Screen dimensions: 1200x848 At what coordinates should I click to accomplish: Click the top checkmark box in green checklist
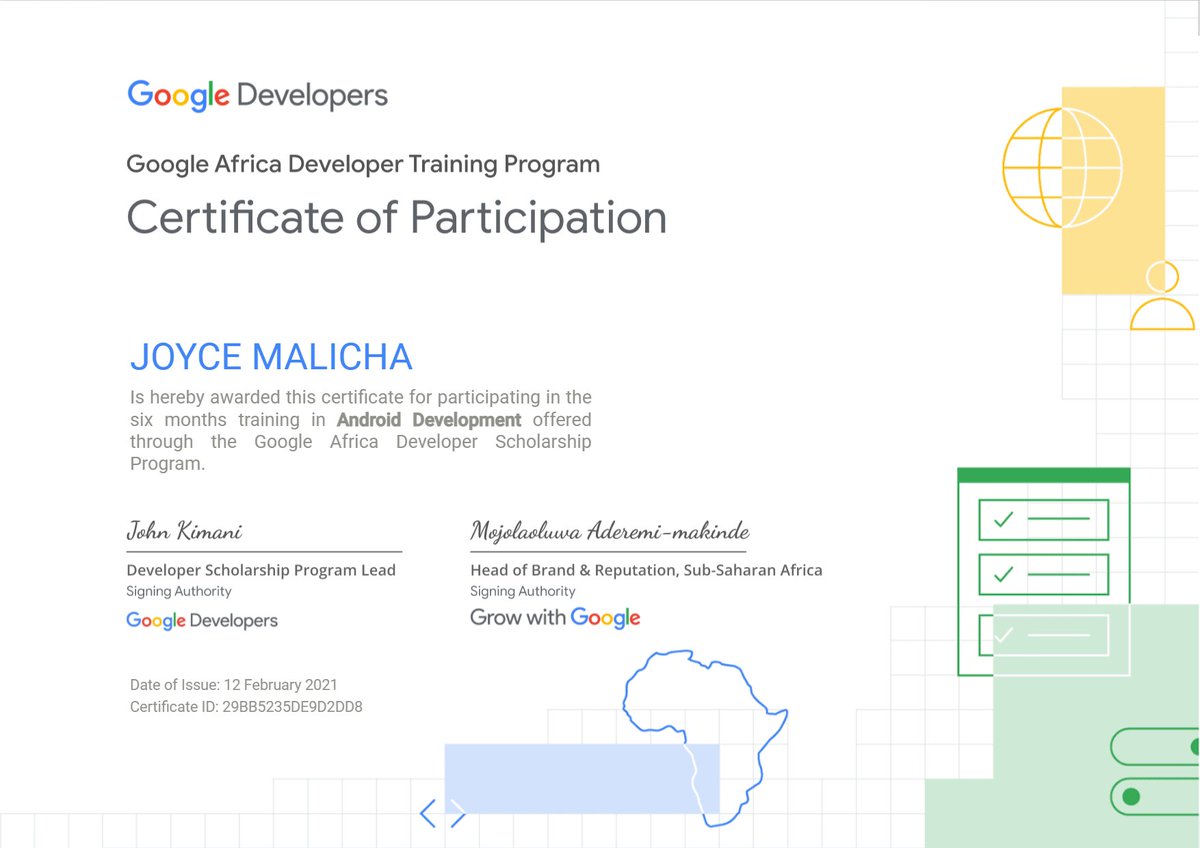pos(1044,520)
